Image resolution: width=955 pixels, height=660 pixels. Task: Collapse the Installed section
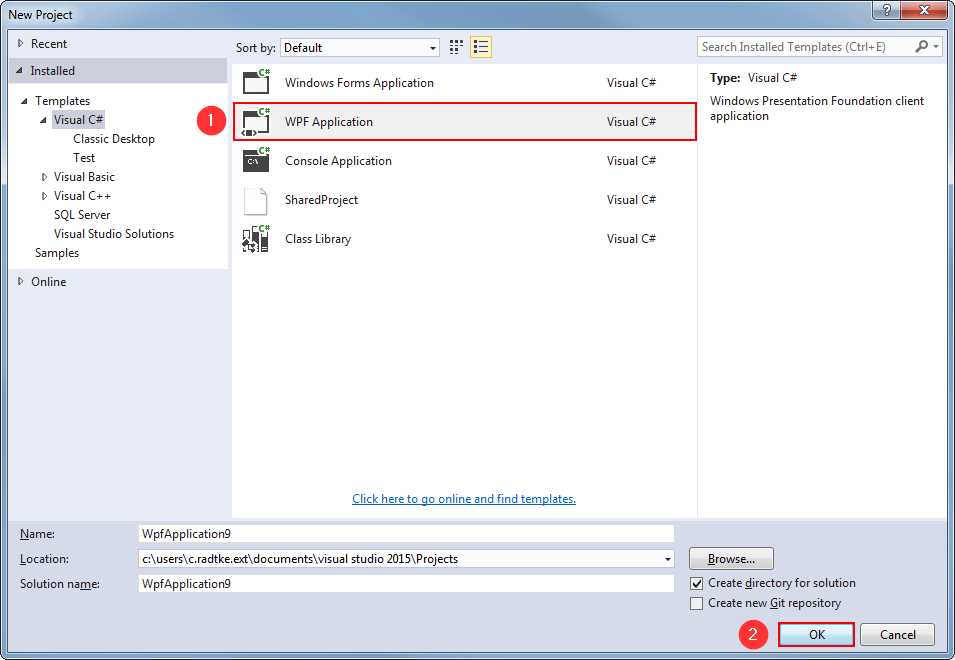[x=19, y=71]
